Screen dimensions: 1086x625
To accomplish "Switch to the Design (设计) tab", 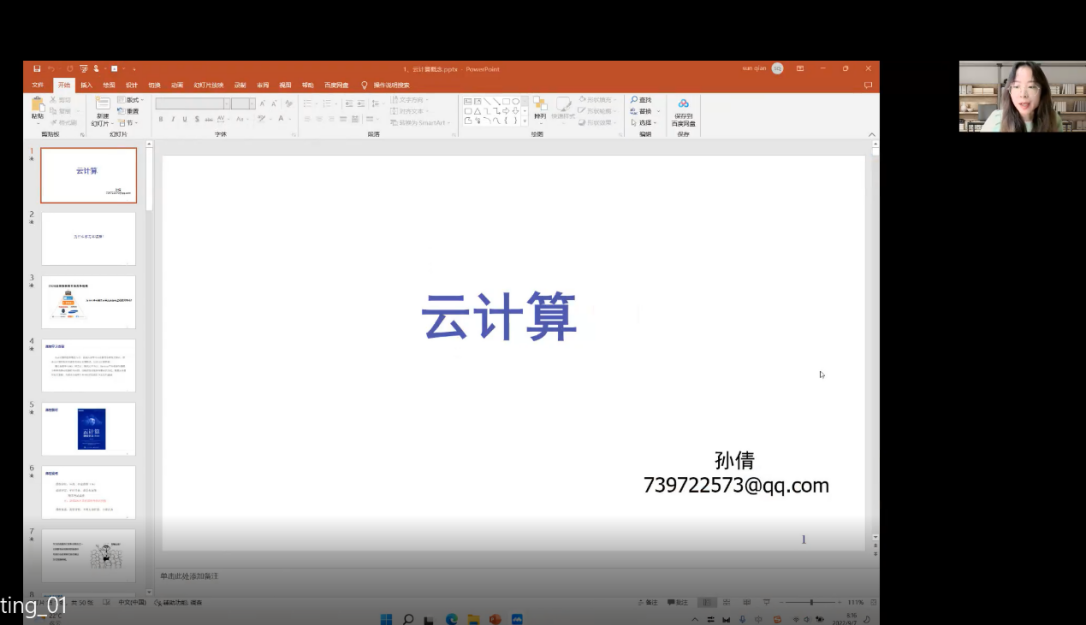I will tap(132, 85).
